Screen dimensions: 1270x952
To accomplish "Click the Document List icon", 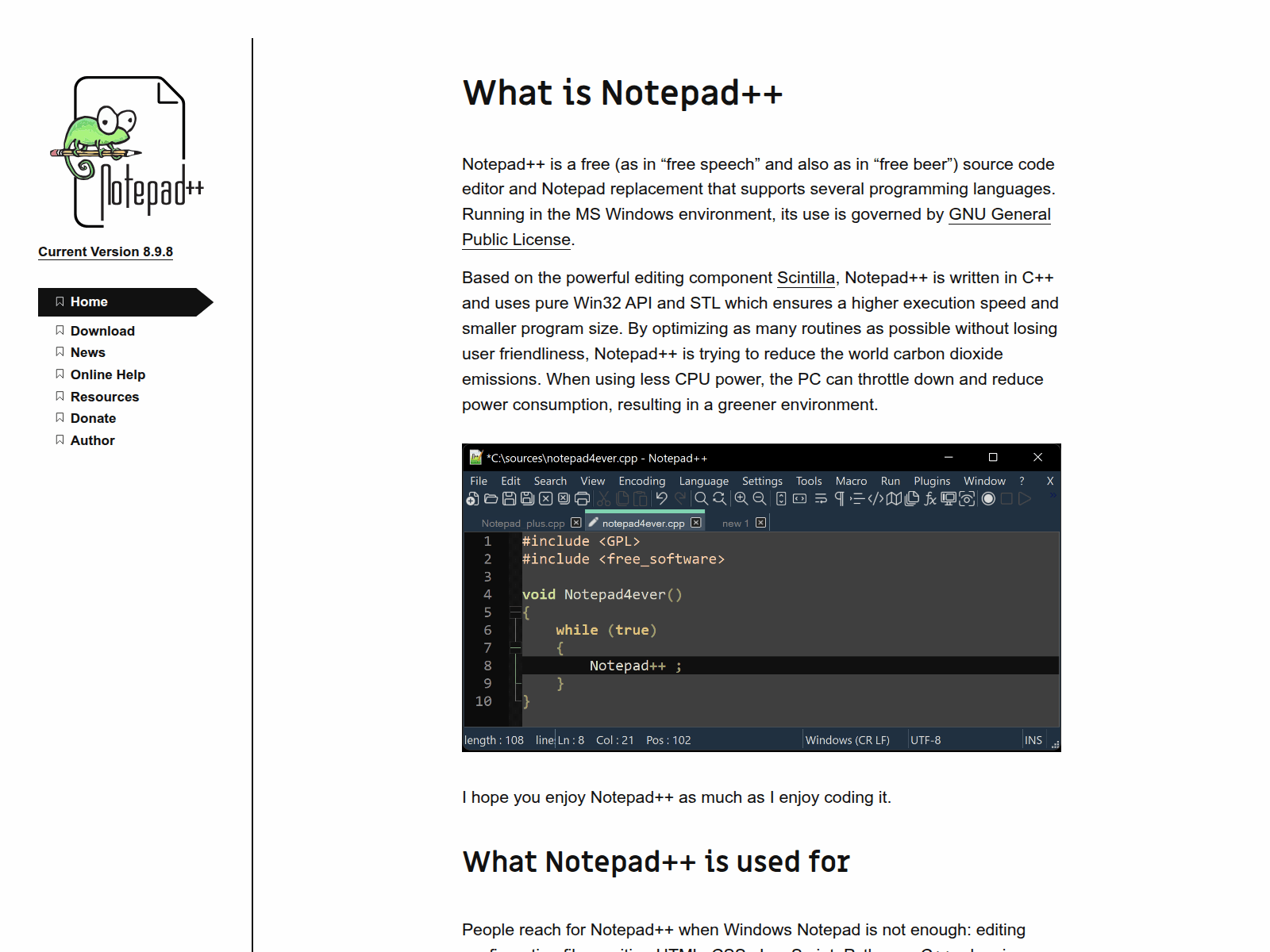I will [912, 498].
